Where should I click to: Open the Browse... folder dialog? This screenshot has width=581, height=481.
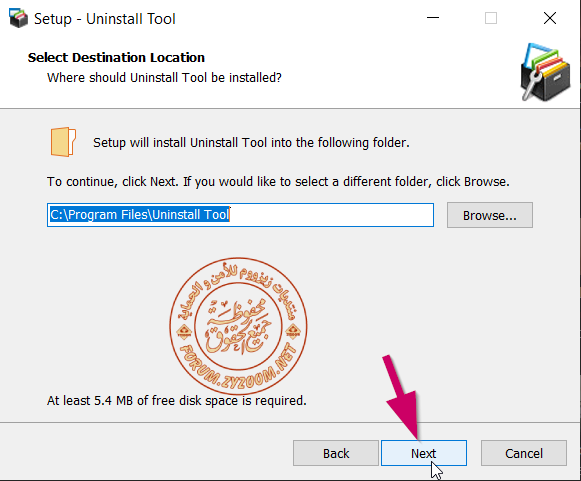click(489, 215)
